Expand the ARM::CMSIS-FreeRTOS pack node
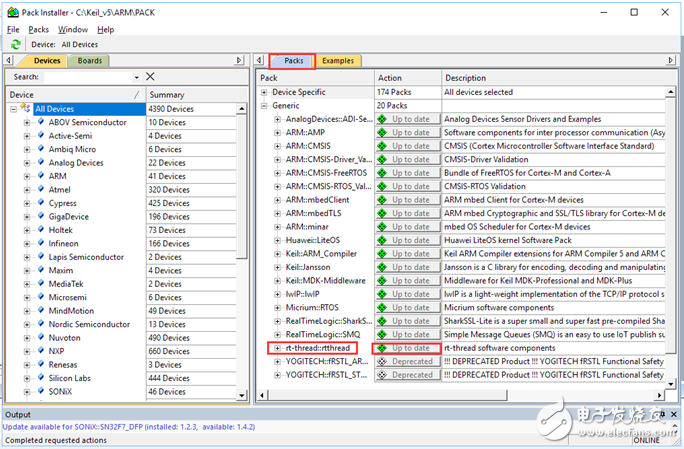The height and width of the screenshot is (449, 684). pyautogui.click(x=277, y=173)
